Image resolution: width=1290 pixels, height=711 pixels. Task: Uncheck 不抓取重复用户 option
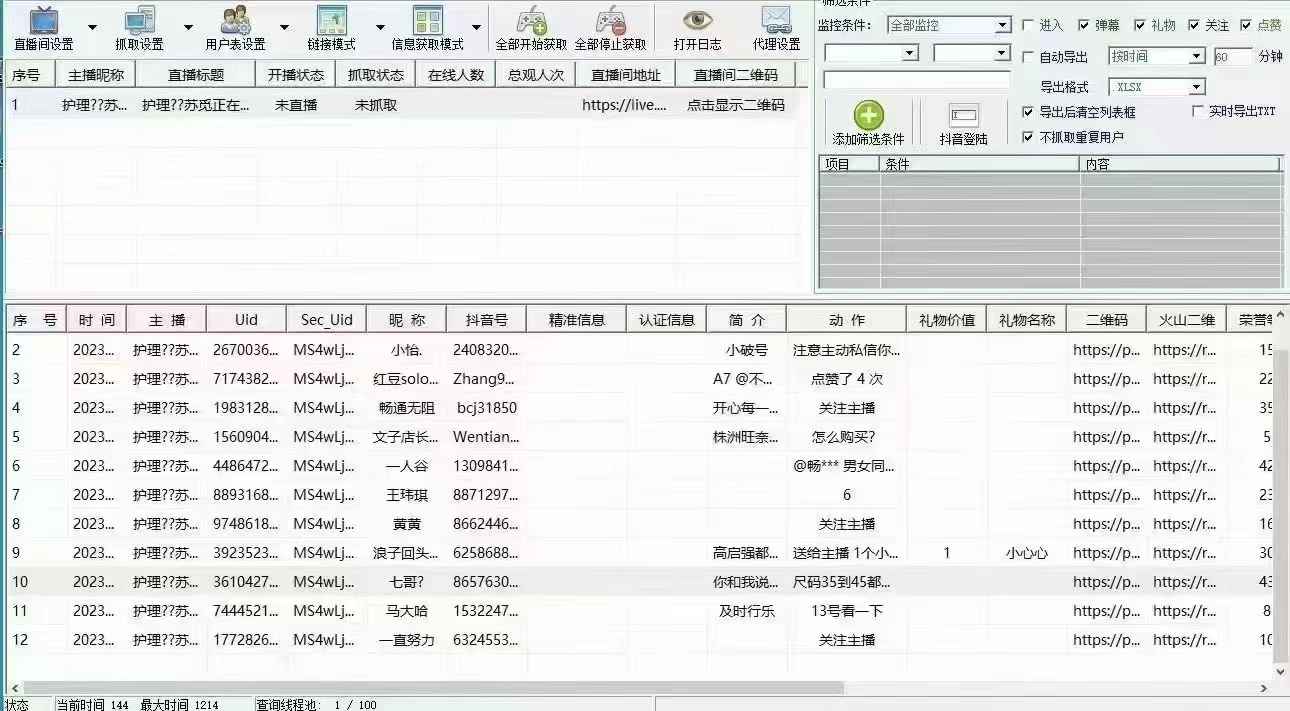point(1028,134)
